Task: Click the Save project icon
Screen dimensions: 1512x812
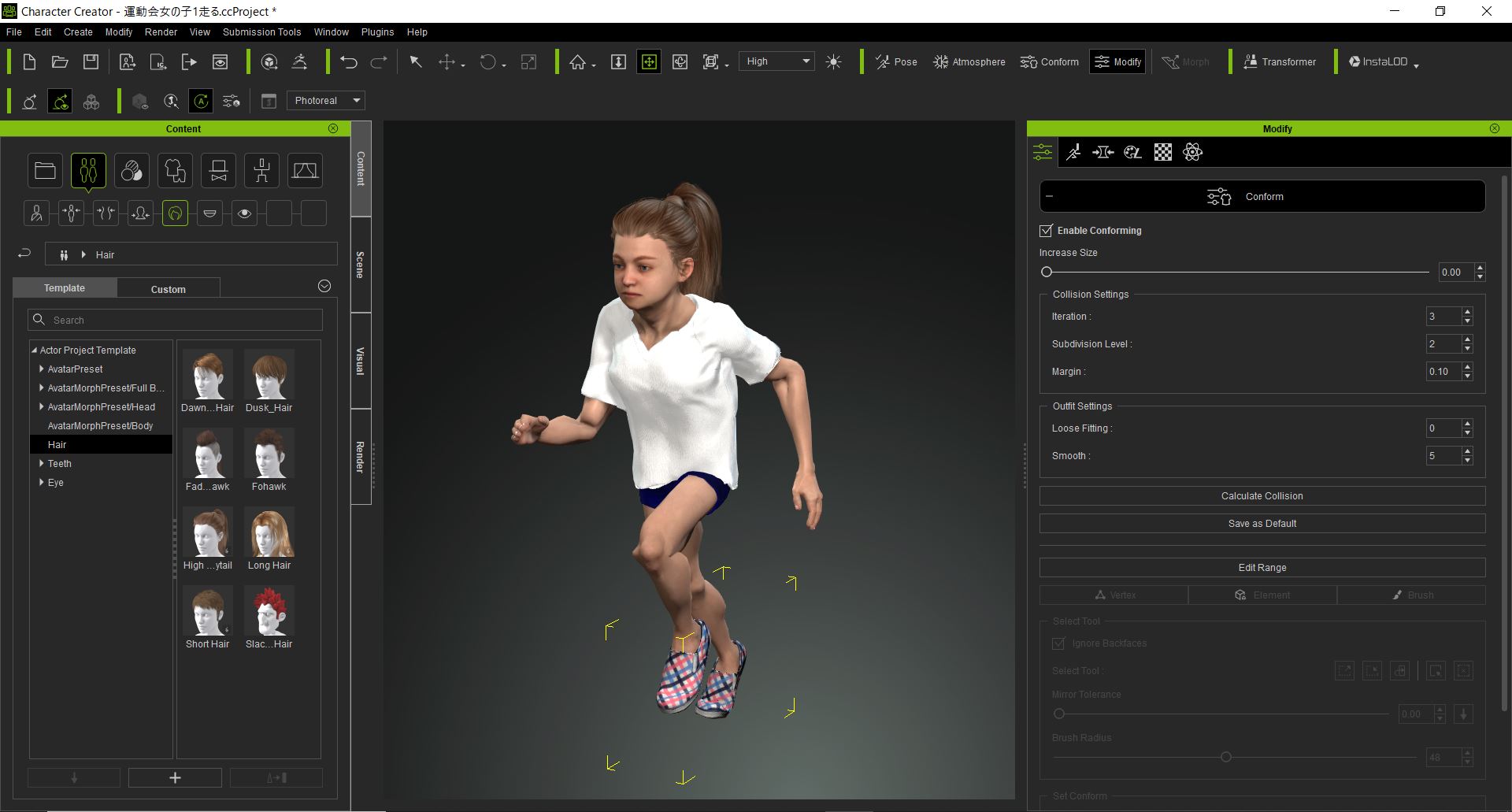Action: click(x=91, y=62)
